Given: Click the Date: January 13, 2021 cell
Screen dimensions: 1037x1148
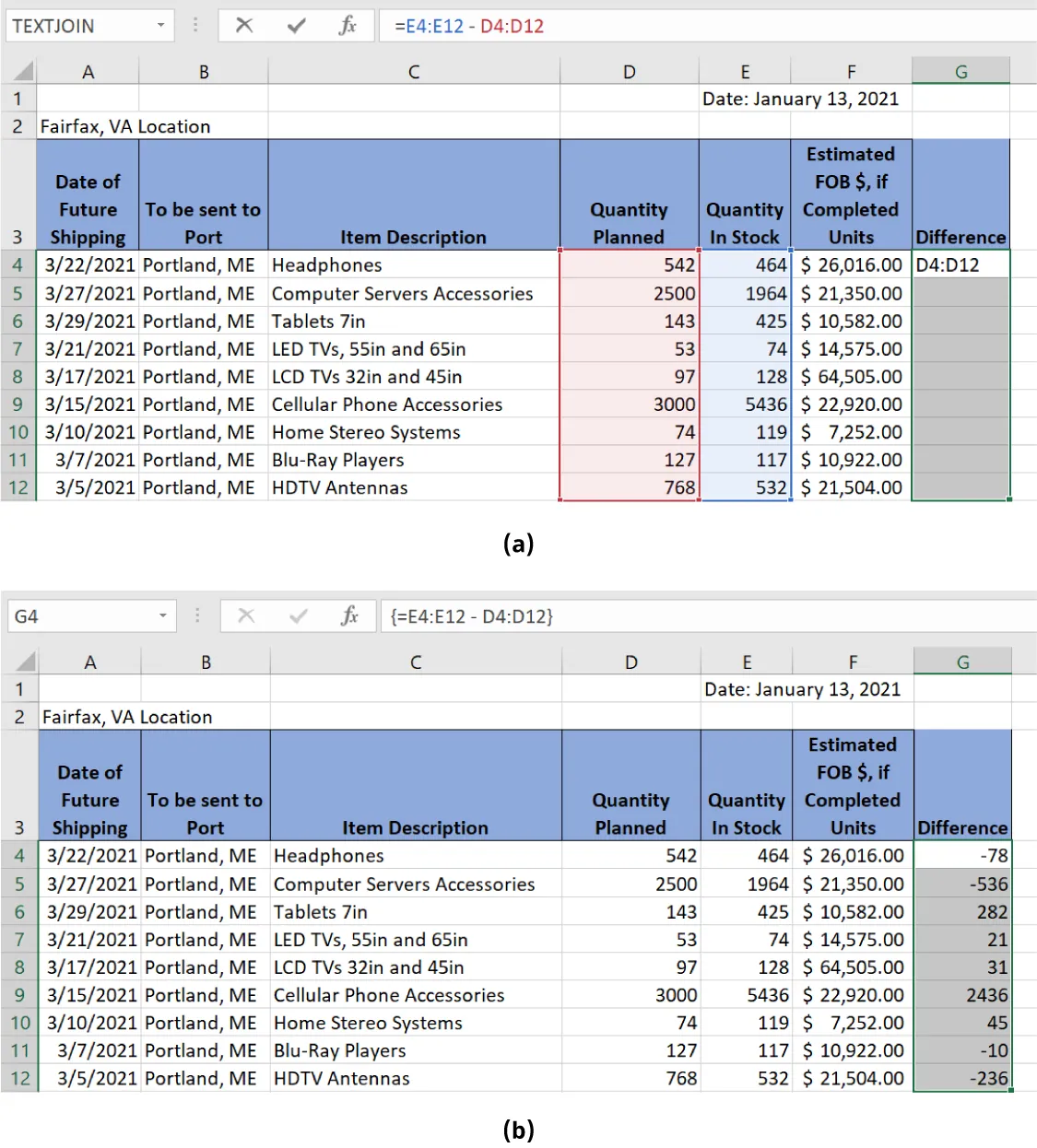Looking at the screenshot, I should click(803, 99).
